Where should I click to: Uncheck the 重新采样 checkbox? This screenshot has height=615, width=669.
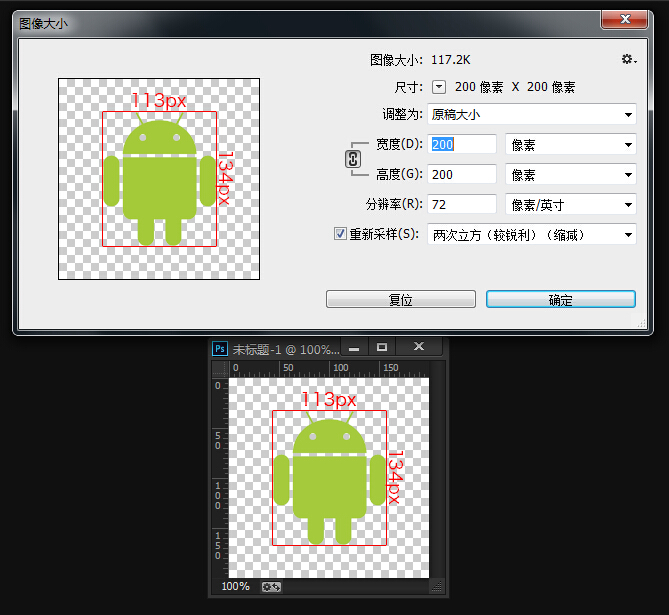[340, 233]
